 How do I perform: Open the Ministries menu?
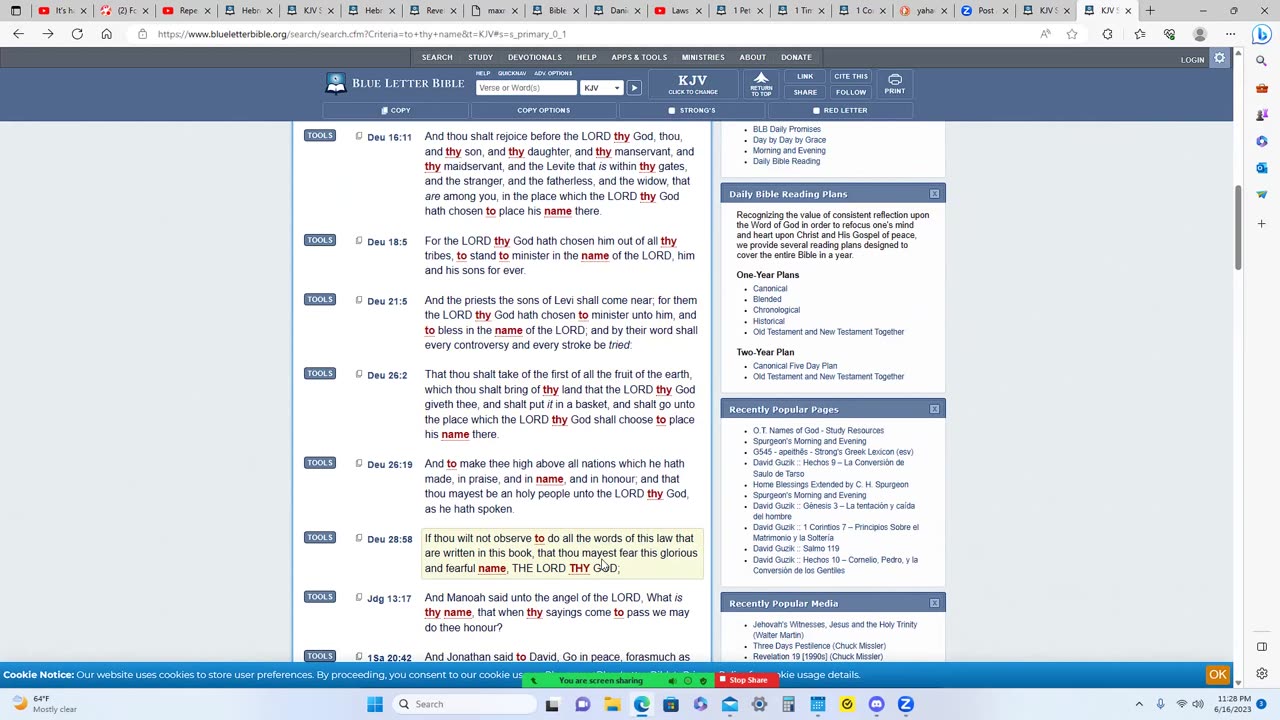(703, 57)
